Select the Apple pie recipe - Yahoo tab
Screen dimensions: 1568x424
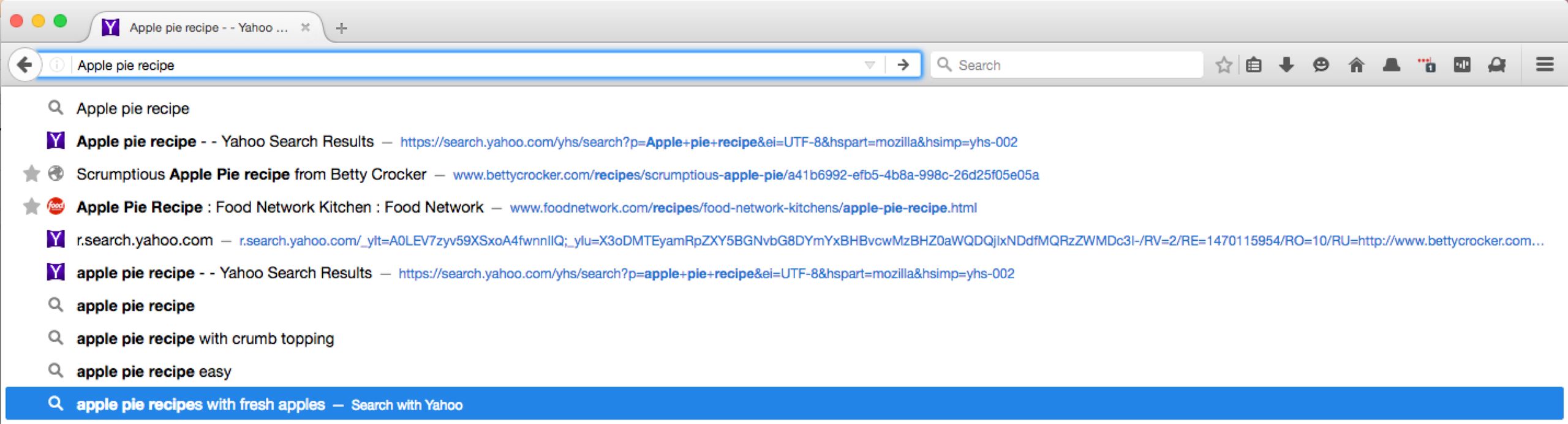pyautogui.click(x=208, y=28)
